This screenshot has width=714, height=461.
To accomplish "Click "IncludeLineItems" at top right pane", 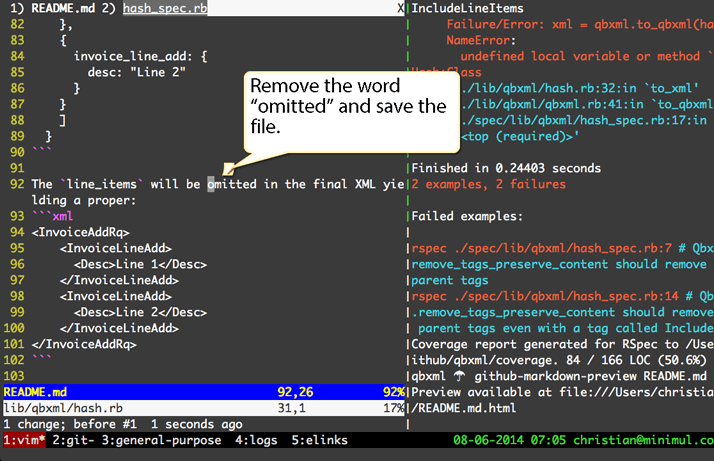I will click(468, 8).
